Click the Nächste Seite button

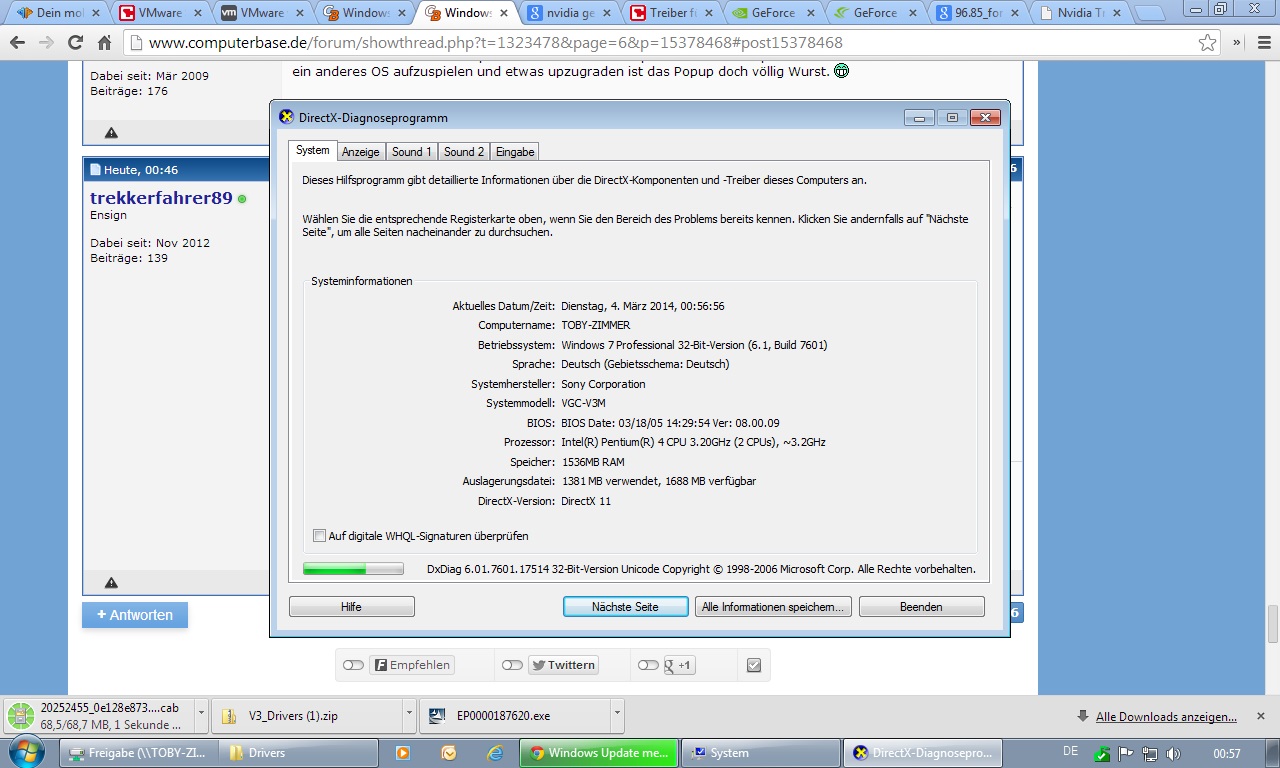tap(625, 607)
